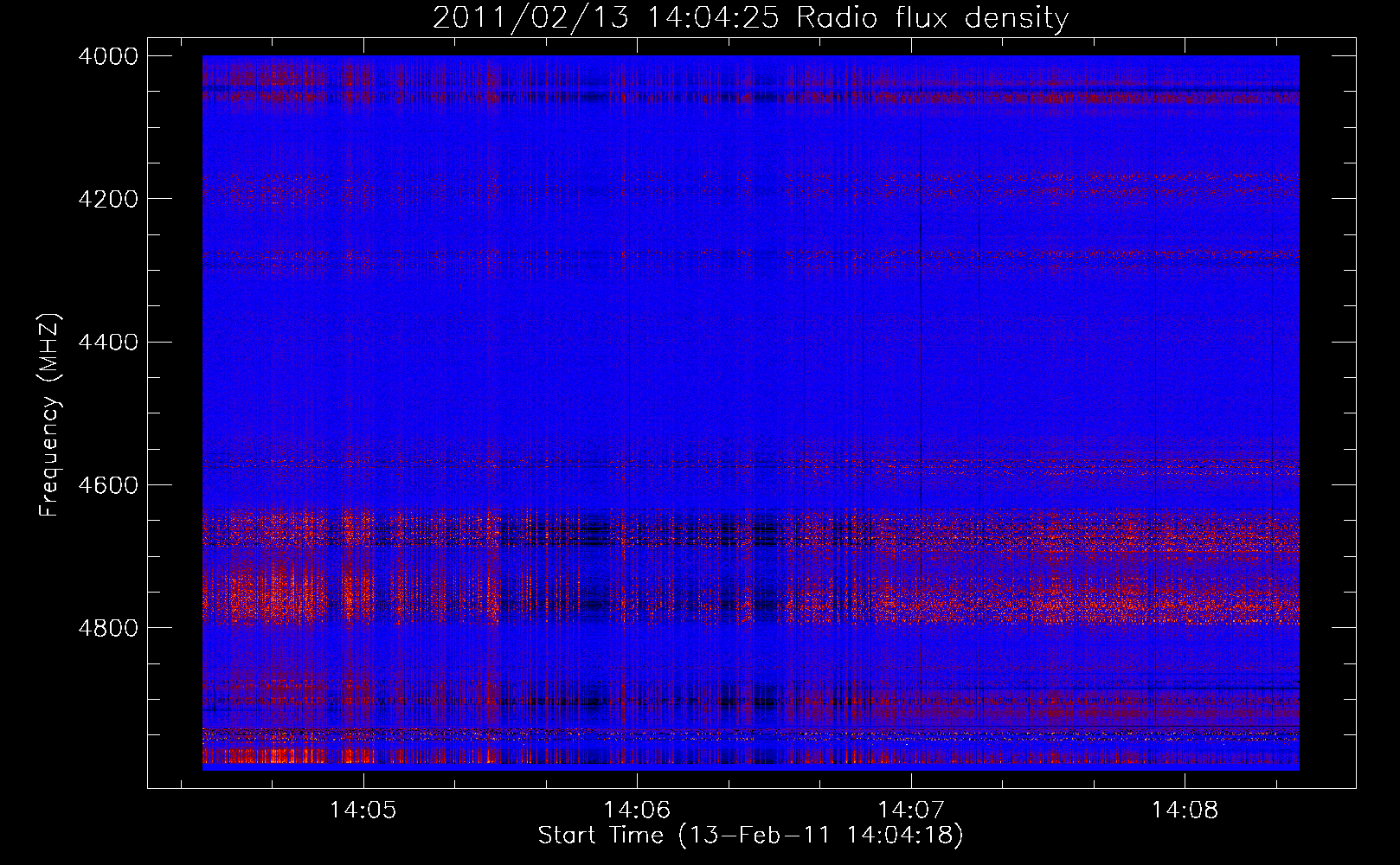Click the 14:07 time axis label
Screen dimensions: 1400x865
[910, 811]
